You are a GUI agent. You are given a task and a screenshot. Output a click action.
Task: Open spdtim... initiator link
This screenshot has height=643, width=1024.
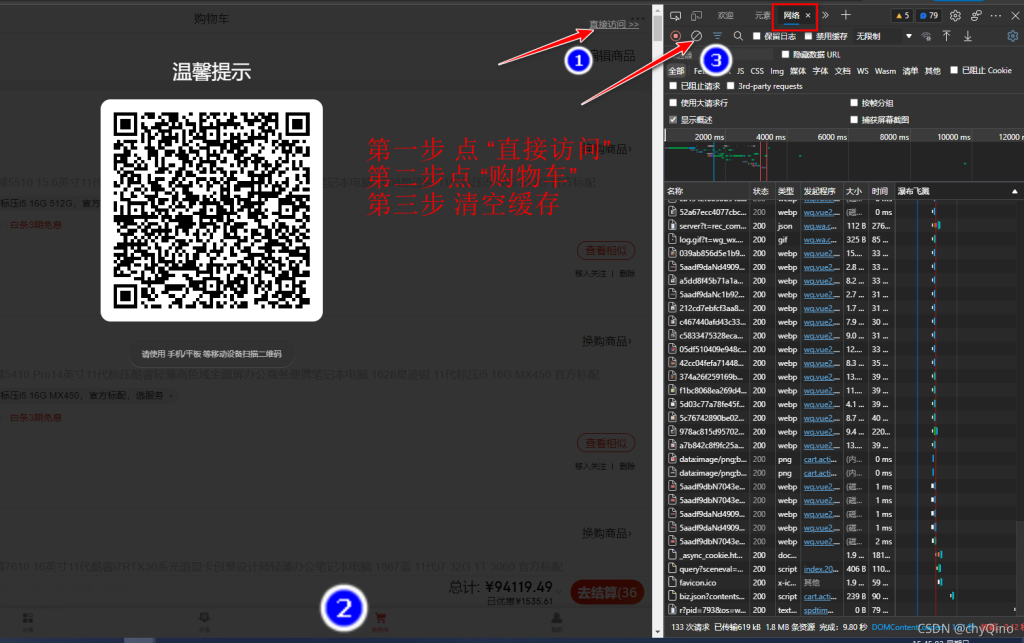click(818, 610)
